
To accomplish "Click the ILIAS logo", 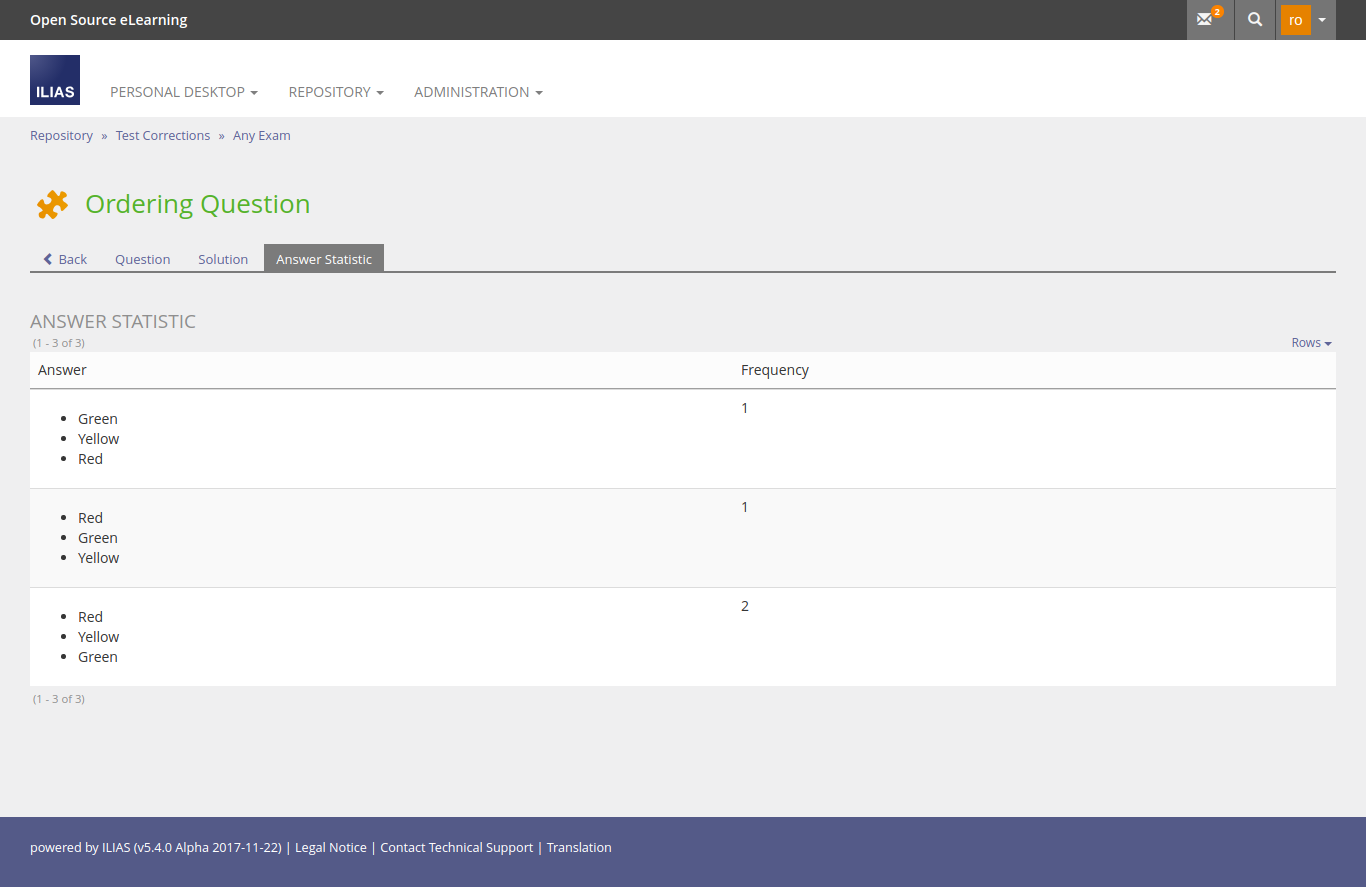I will click(x=55, y=80).
